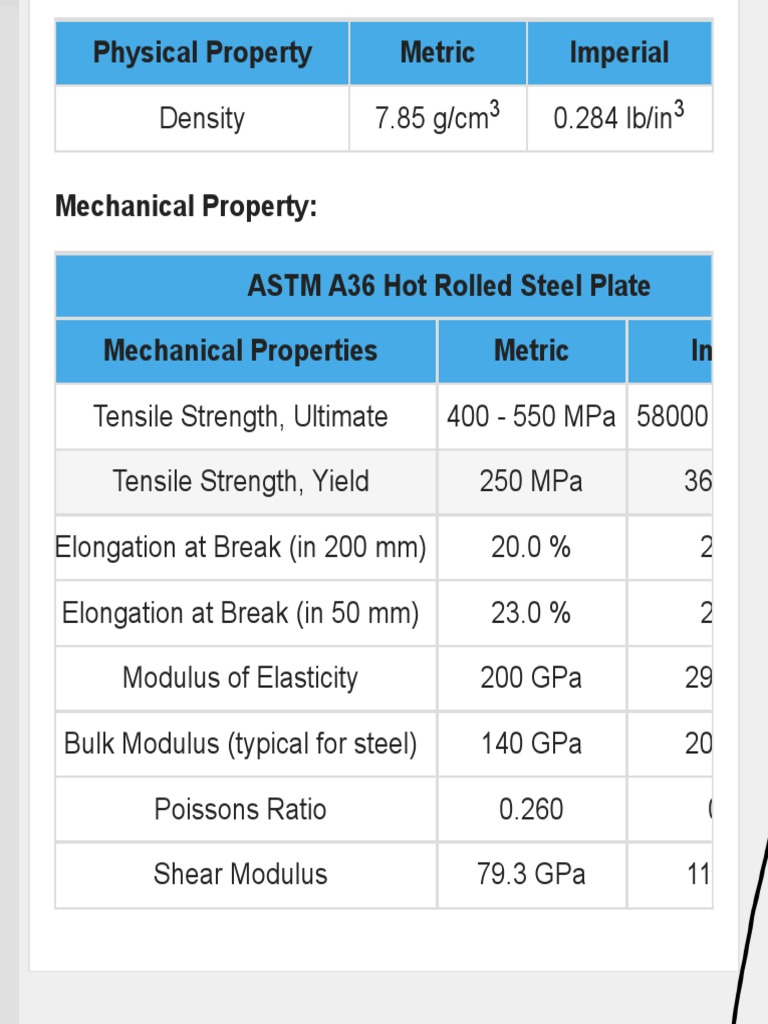Select the 250 MPa yield value
768x1024 pixels.
tap(531, 482)
